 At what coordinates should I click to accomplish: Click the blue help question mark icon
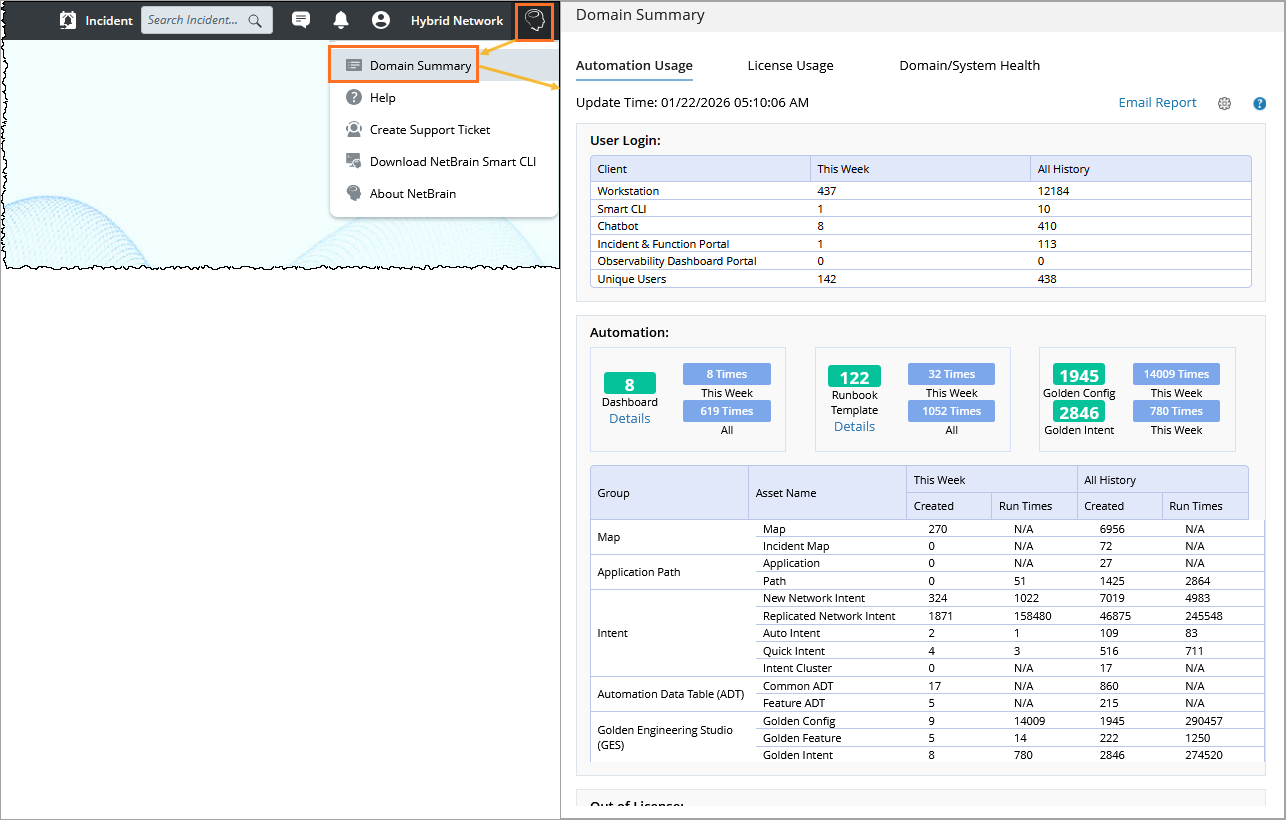point(1259,103)
